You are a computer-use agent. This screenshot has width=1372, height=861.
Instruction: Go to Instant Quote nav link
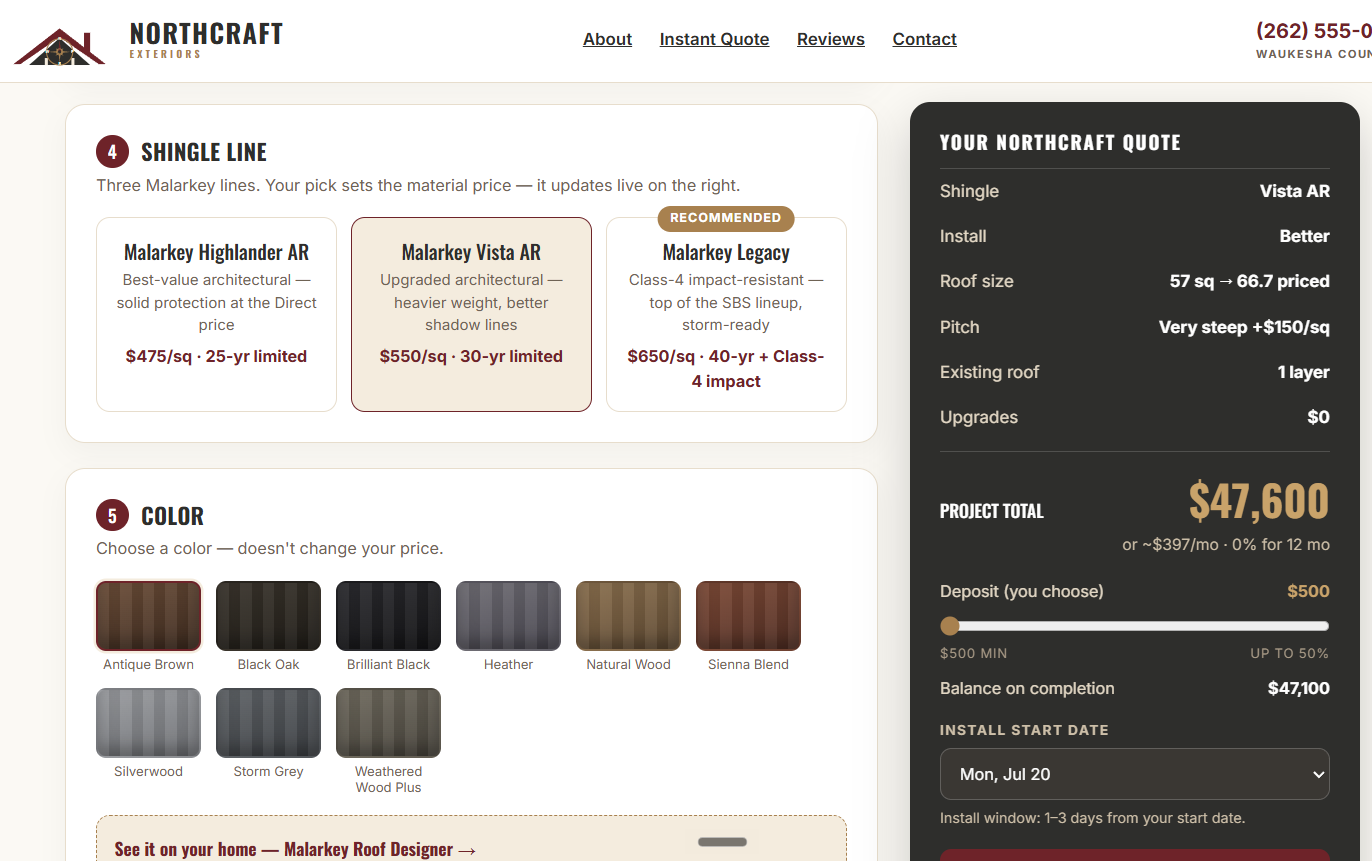click(x=714, y=39)
